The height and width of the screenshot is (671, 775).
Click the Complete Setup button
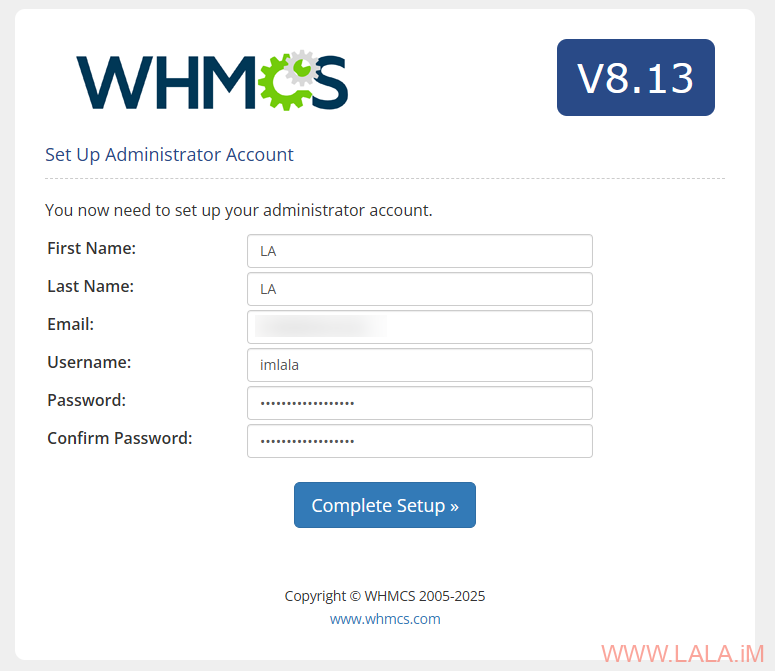pos(385,505)
